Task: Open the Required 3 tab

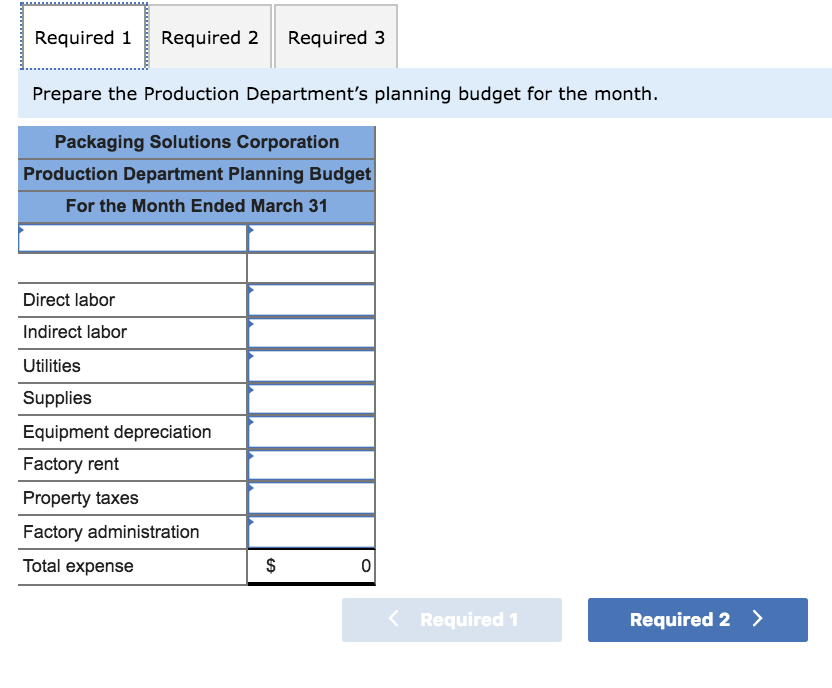Action: pyautogui.click(x=336, y=37)
